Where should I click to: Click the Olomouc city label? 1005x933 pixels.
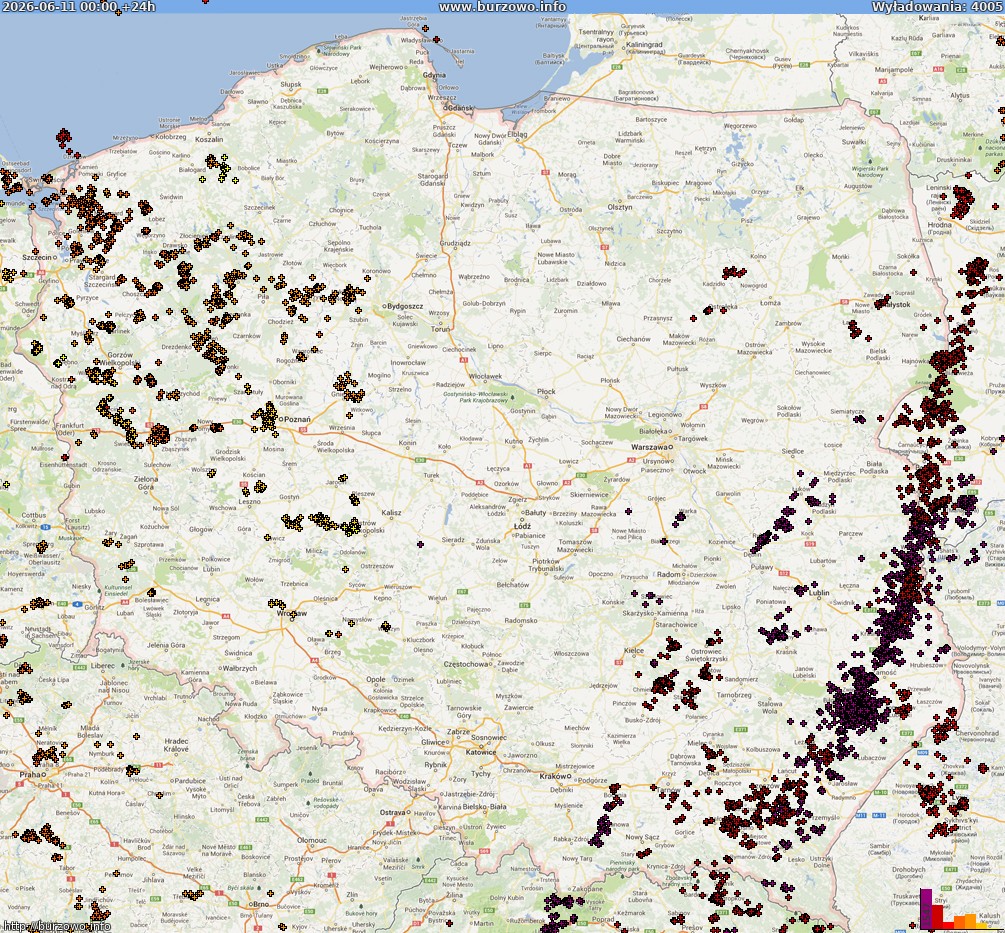(x=311, y=839)
